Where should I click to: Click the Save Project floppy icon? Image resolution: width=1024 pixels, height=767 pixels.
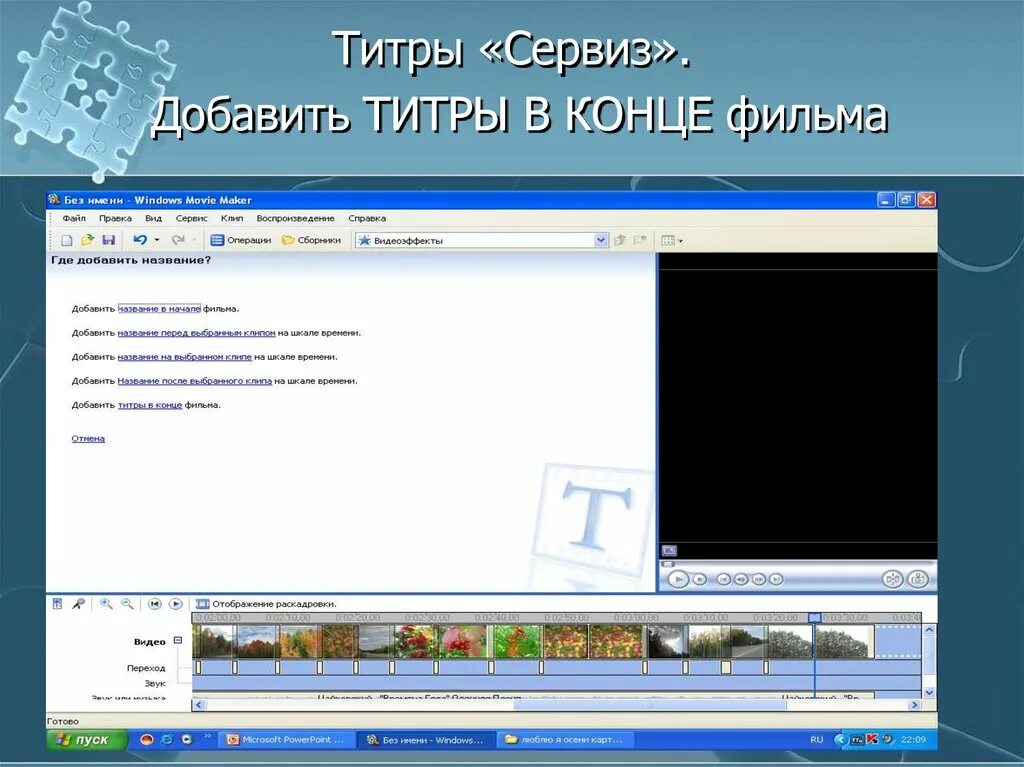coord(108,240)
